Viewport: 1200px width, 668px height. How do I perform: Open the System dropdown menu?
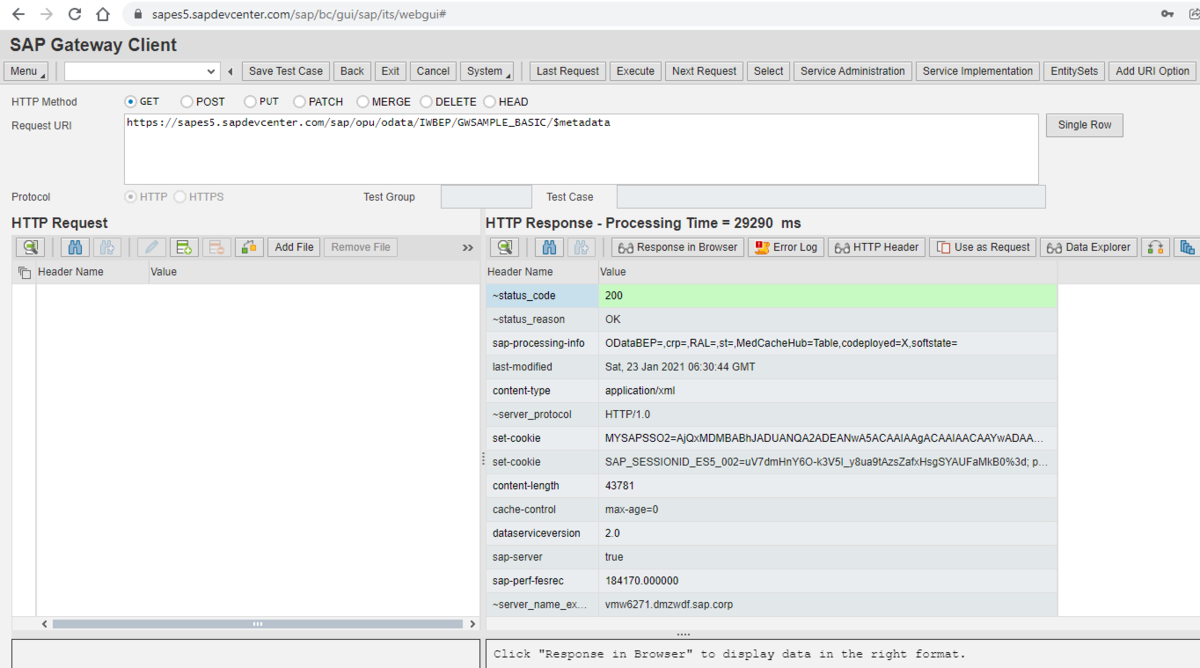coord(487,71)
